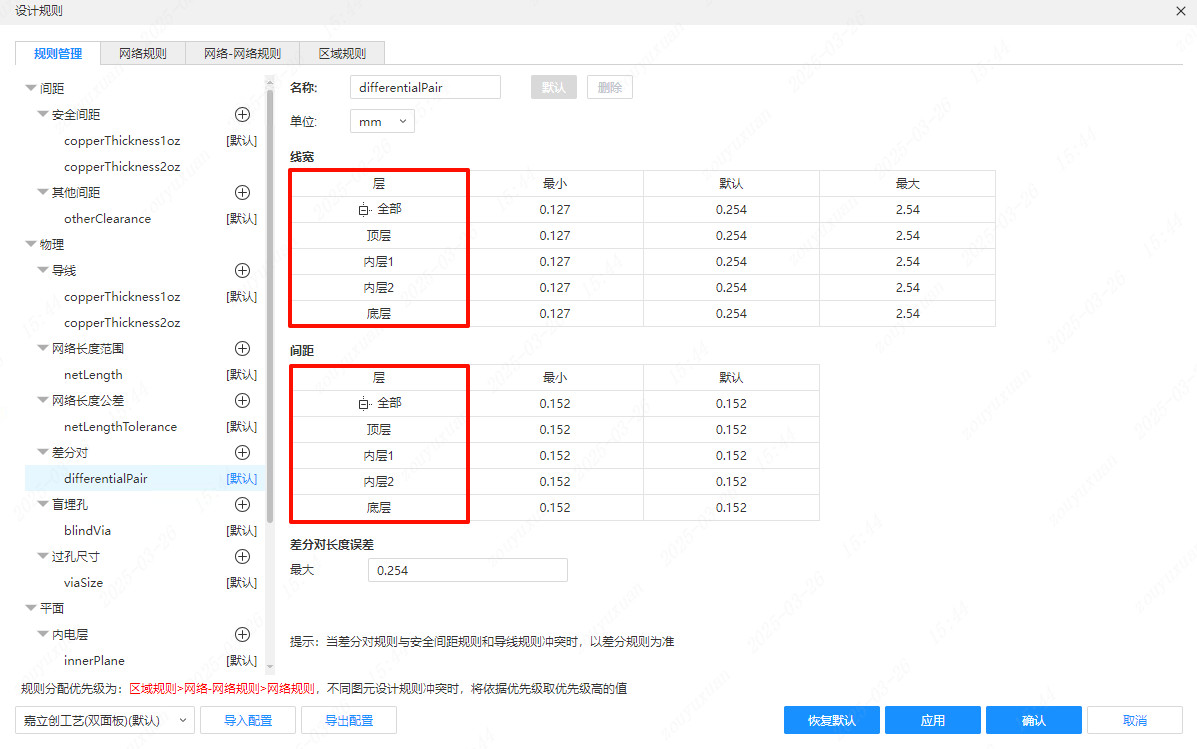Viewport: 1197px width, 749px height.
Task: Click the plus icon beside 其他间距
Action: coord(242,192)
